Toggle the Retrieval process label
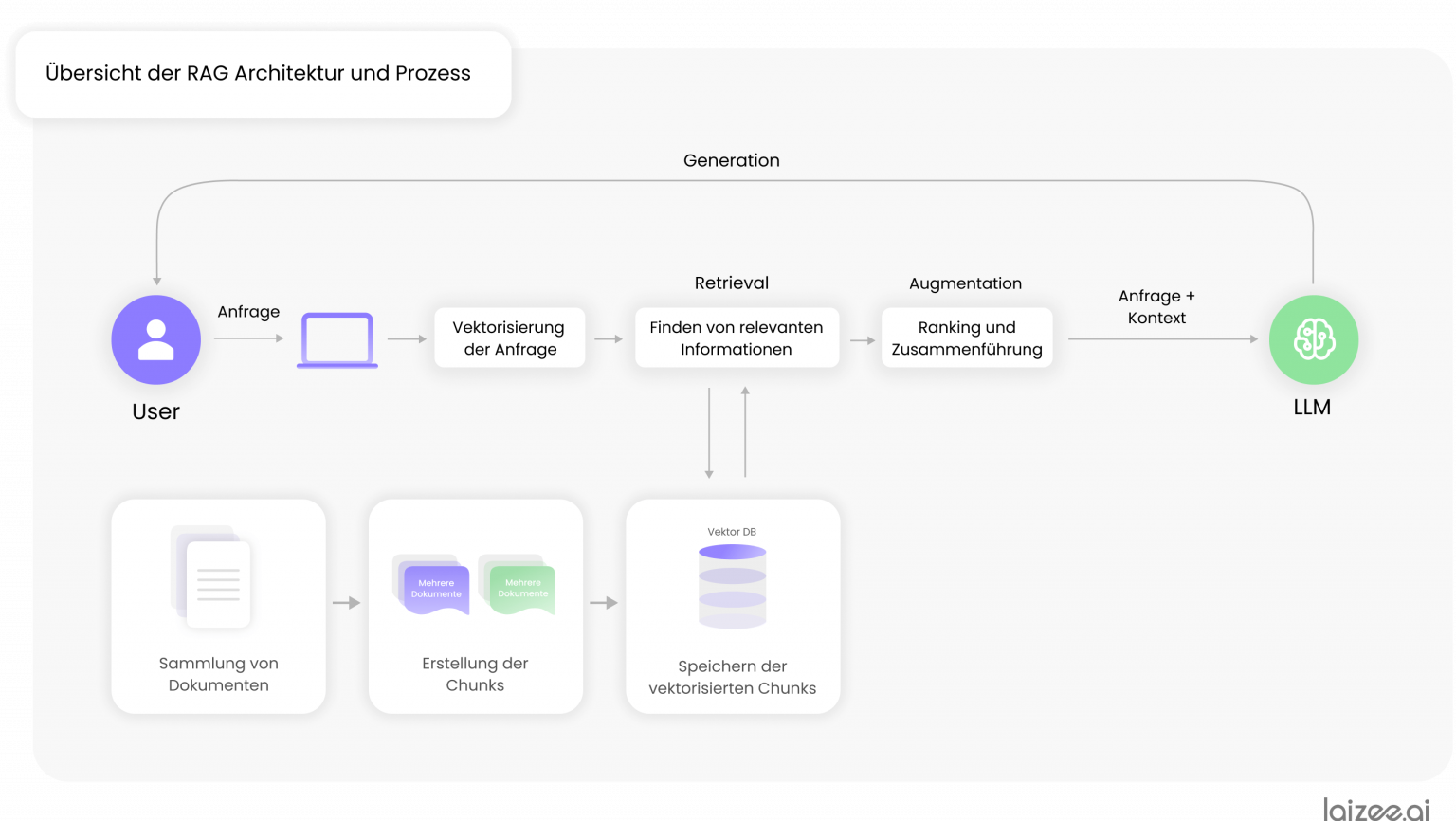 (731, 283)
